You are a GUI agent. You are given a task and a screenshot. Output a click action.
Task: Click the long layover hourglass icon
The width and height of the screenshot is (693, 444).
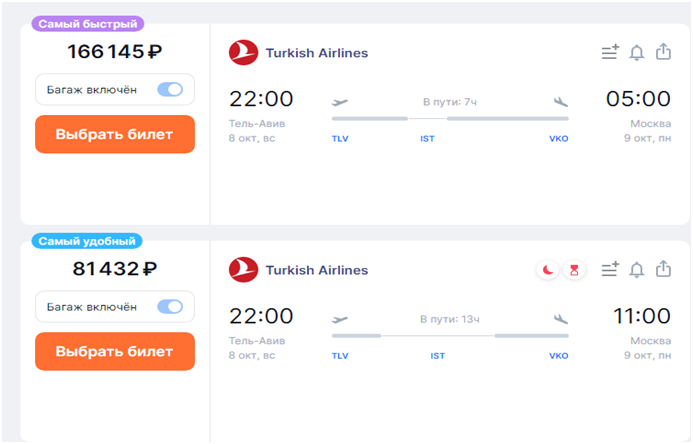click(574, 269)
